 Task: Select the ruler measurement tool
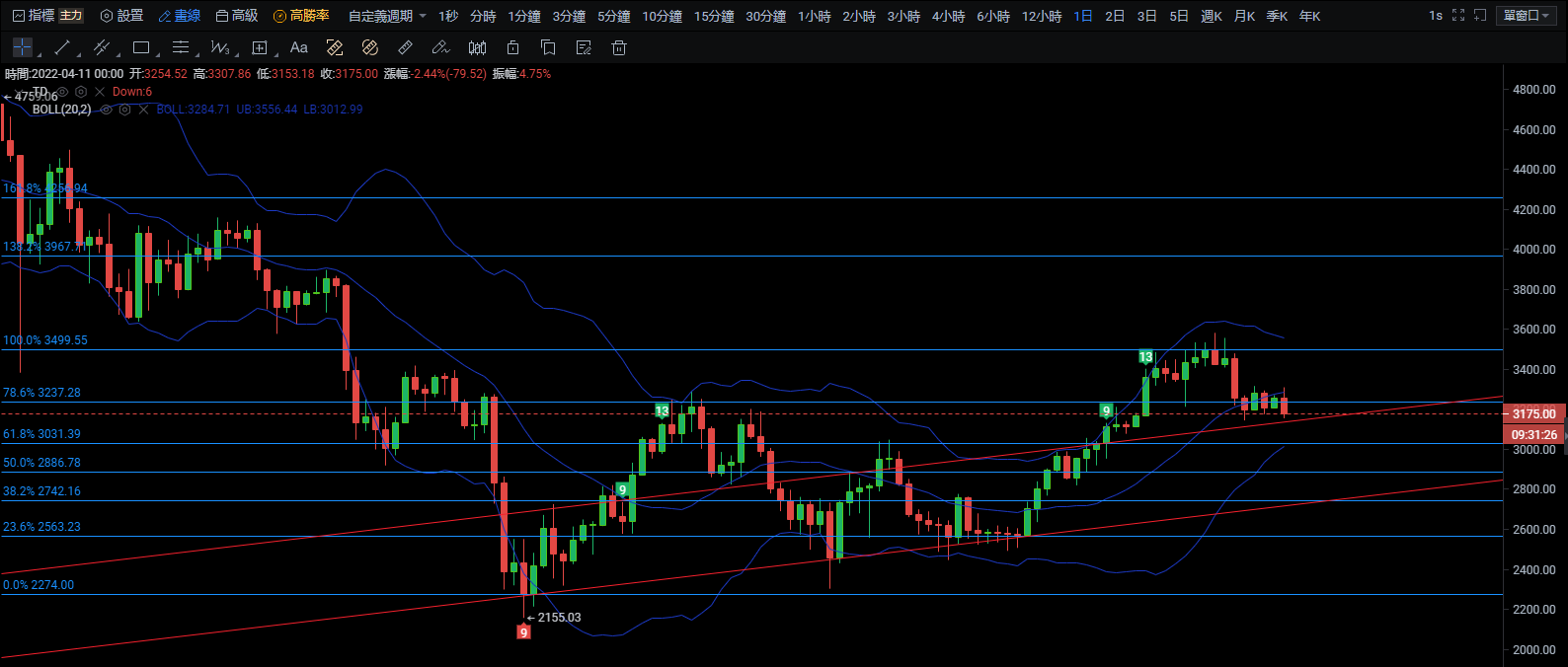tap(405, 47)
